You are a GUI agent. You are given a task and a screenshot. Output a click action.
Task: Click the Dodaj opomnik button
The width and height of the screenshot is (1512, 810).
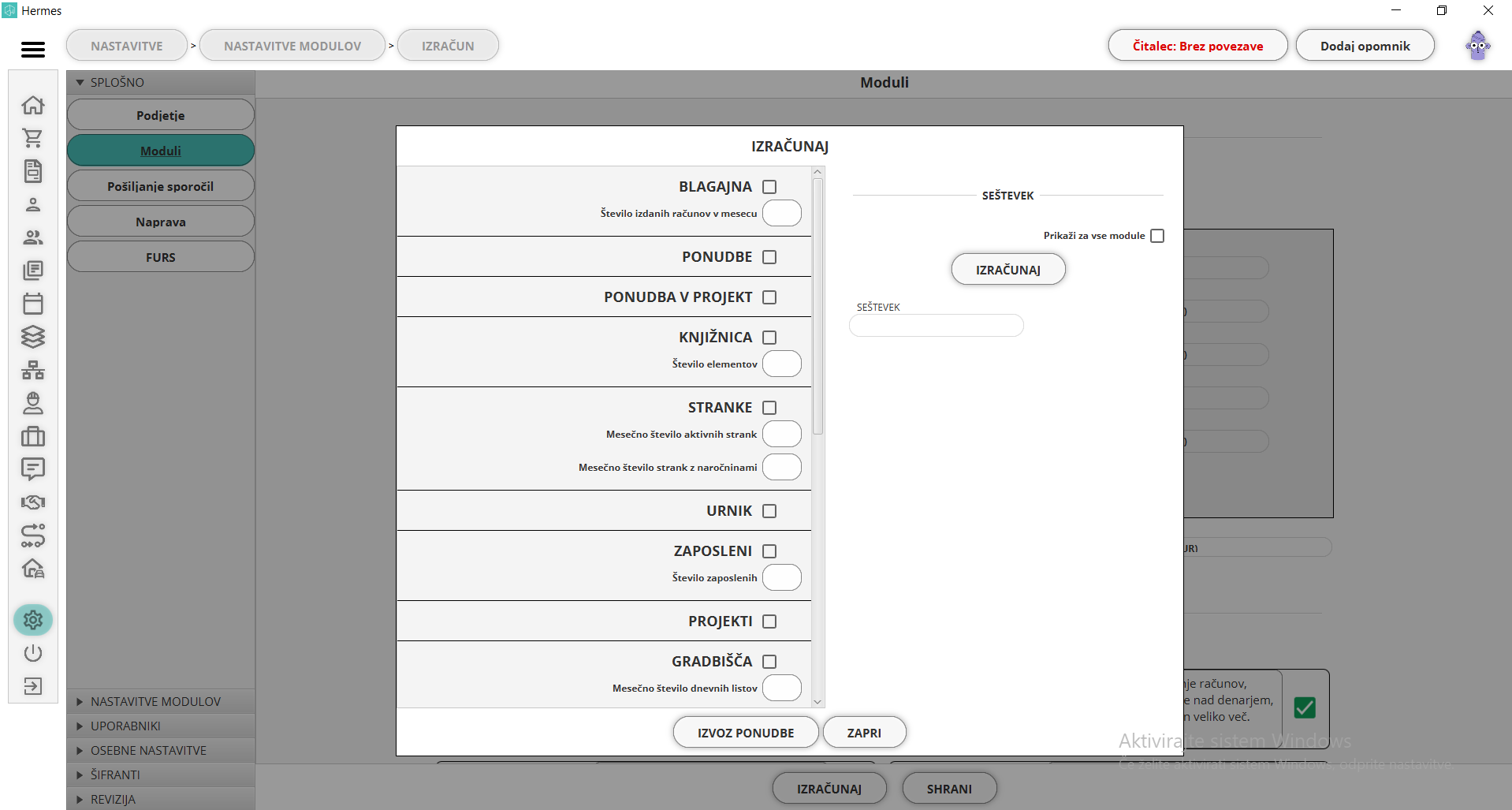pos(1365,46)
